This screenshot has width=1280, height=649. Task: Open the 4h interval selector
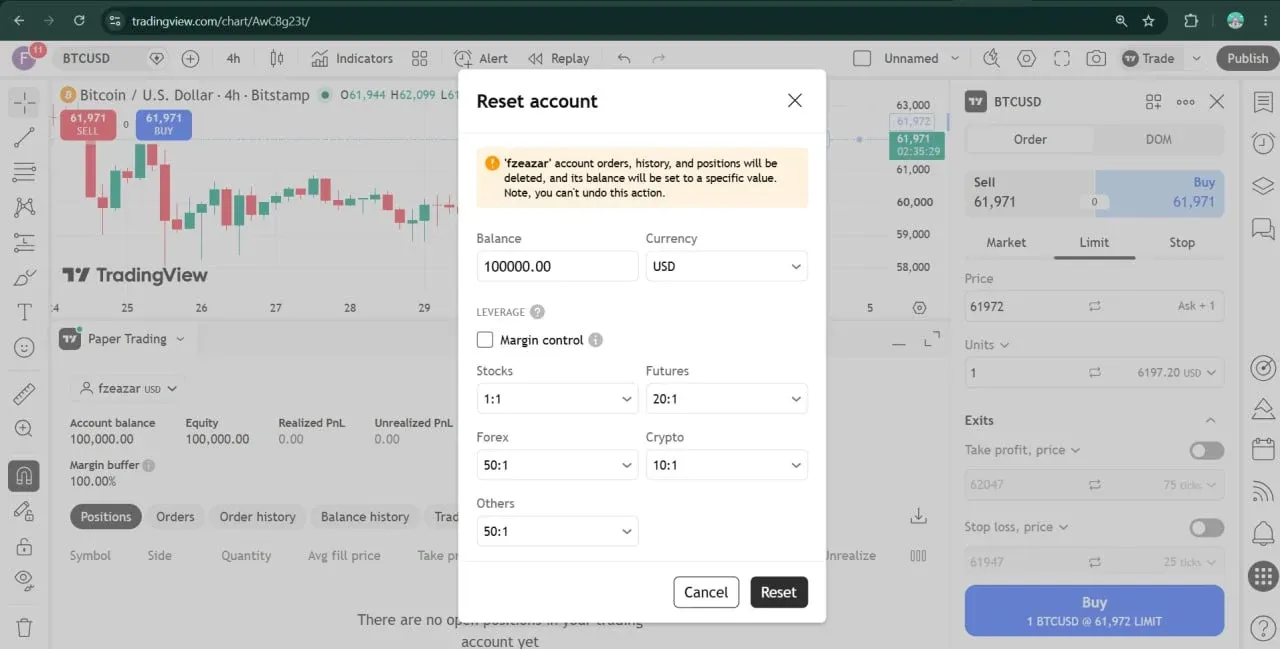233,58
